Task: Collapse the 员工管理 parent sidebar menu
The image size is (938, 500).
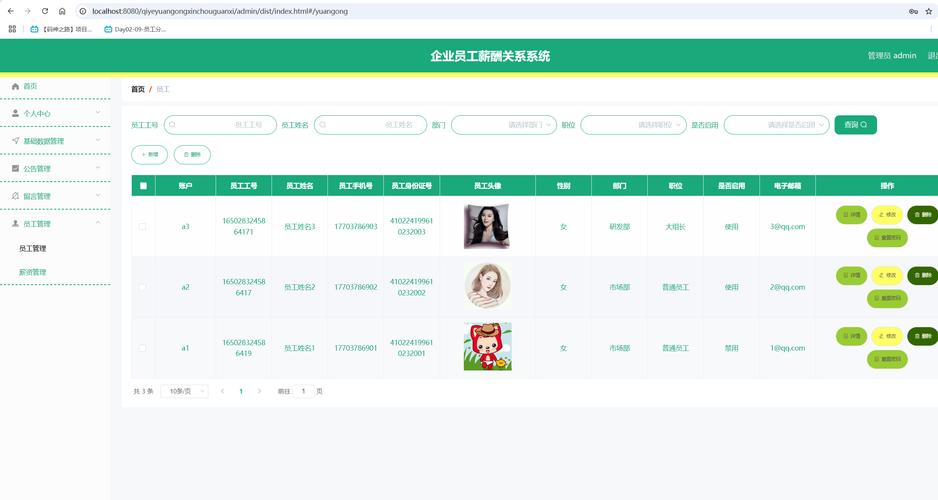Action: click(55, 223)
